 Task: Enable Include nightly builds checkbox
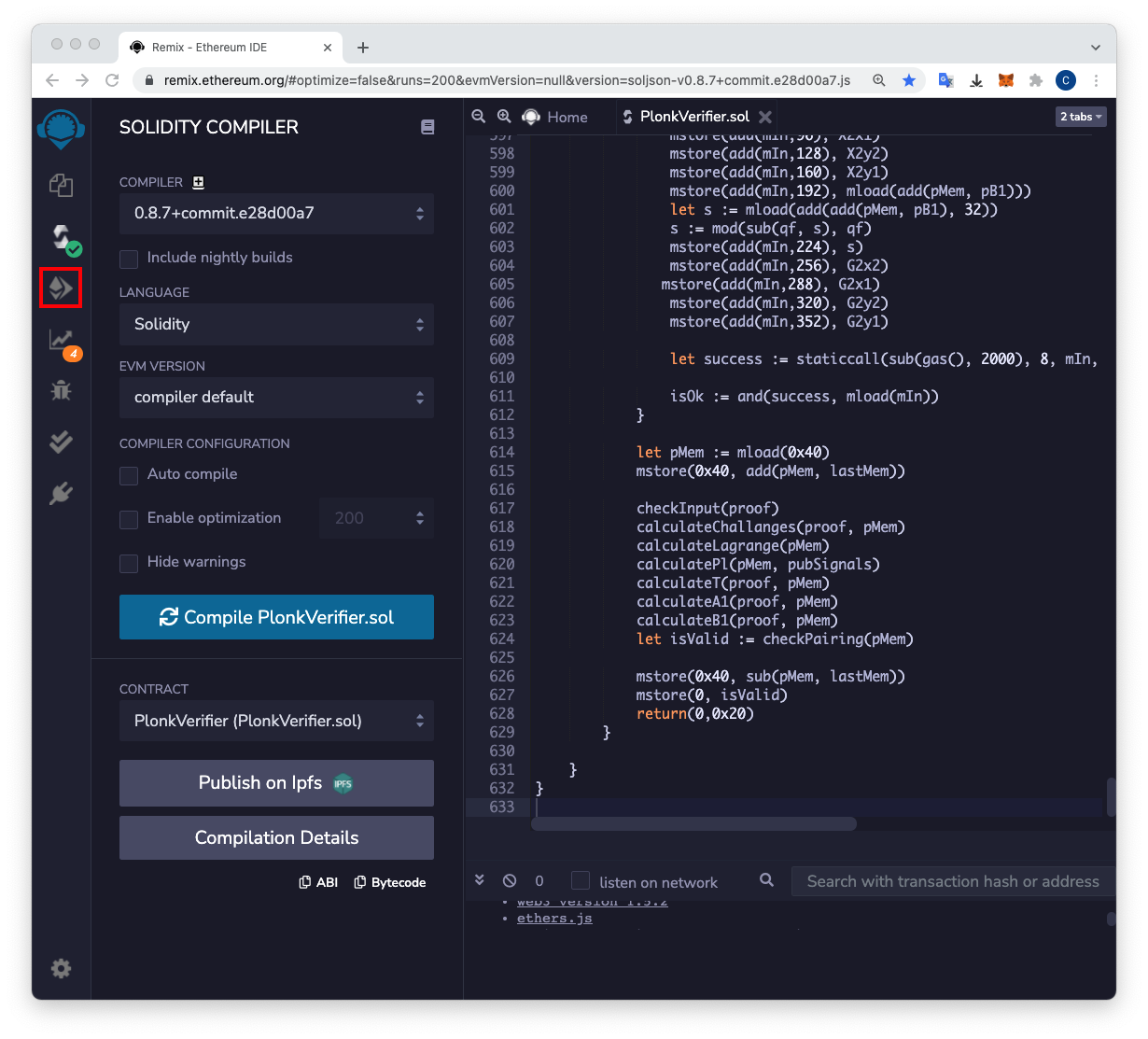pyautogui.click(x=129, y=259)
